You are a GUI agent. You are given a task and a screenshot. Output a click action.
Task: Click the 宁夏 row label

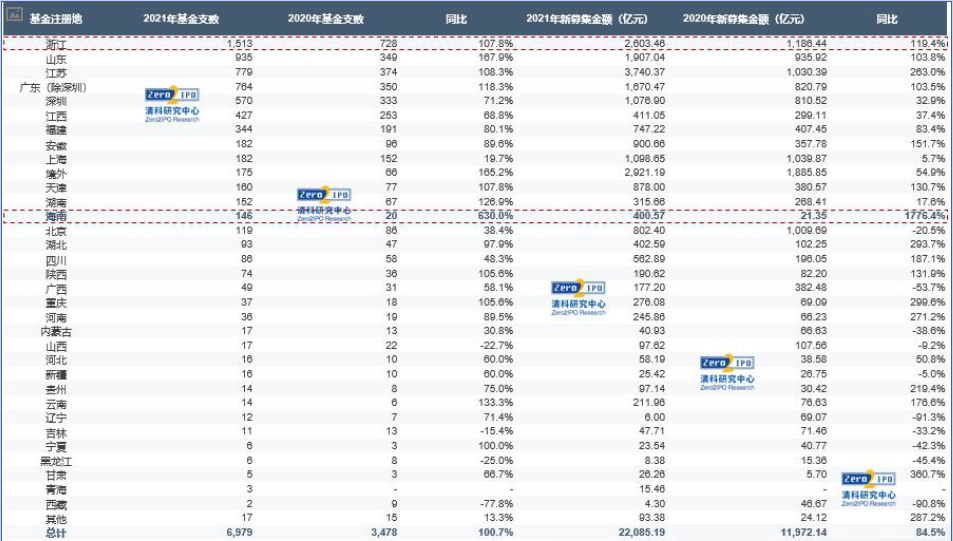click(56, 446)
